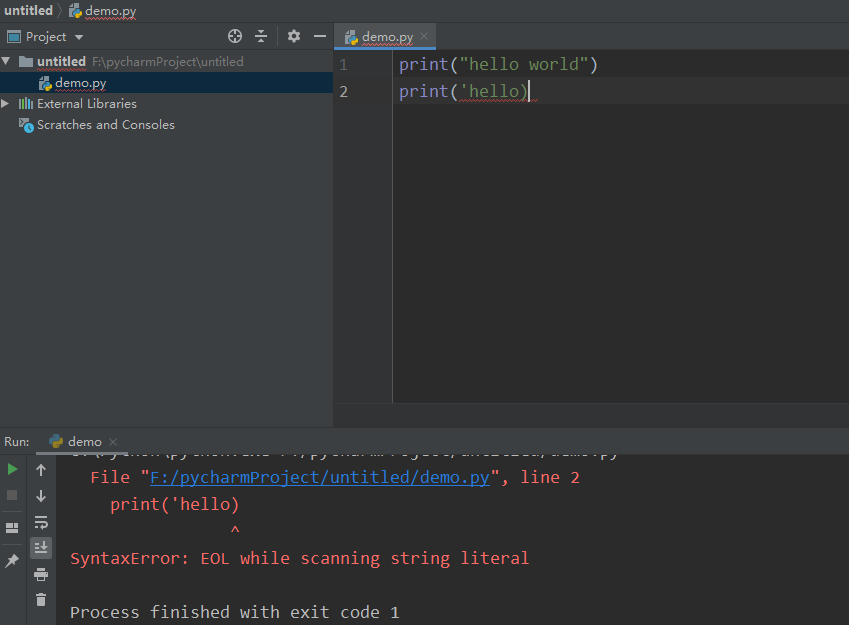Click untitled in the breadcrumb bar
Viewport: 849px width, 625px height.
tap(28, 10)
